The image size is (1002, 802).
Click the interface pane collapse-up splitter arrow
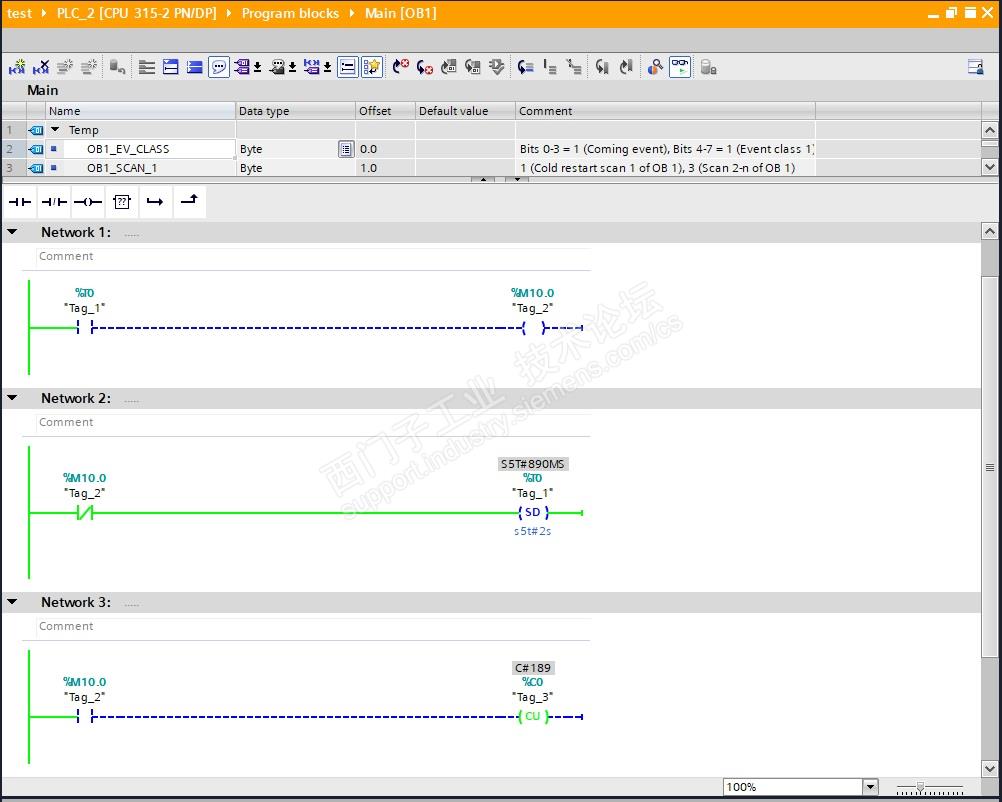(x=484, y=180)
